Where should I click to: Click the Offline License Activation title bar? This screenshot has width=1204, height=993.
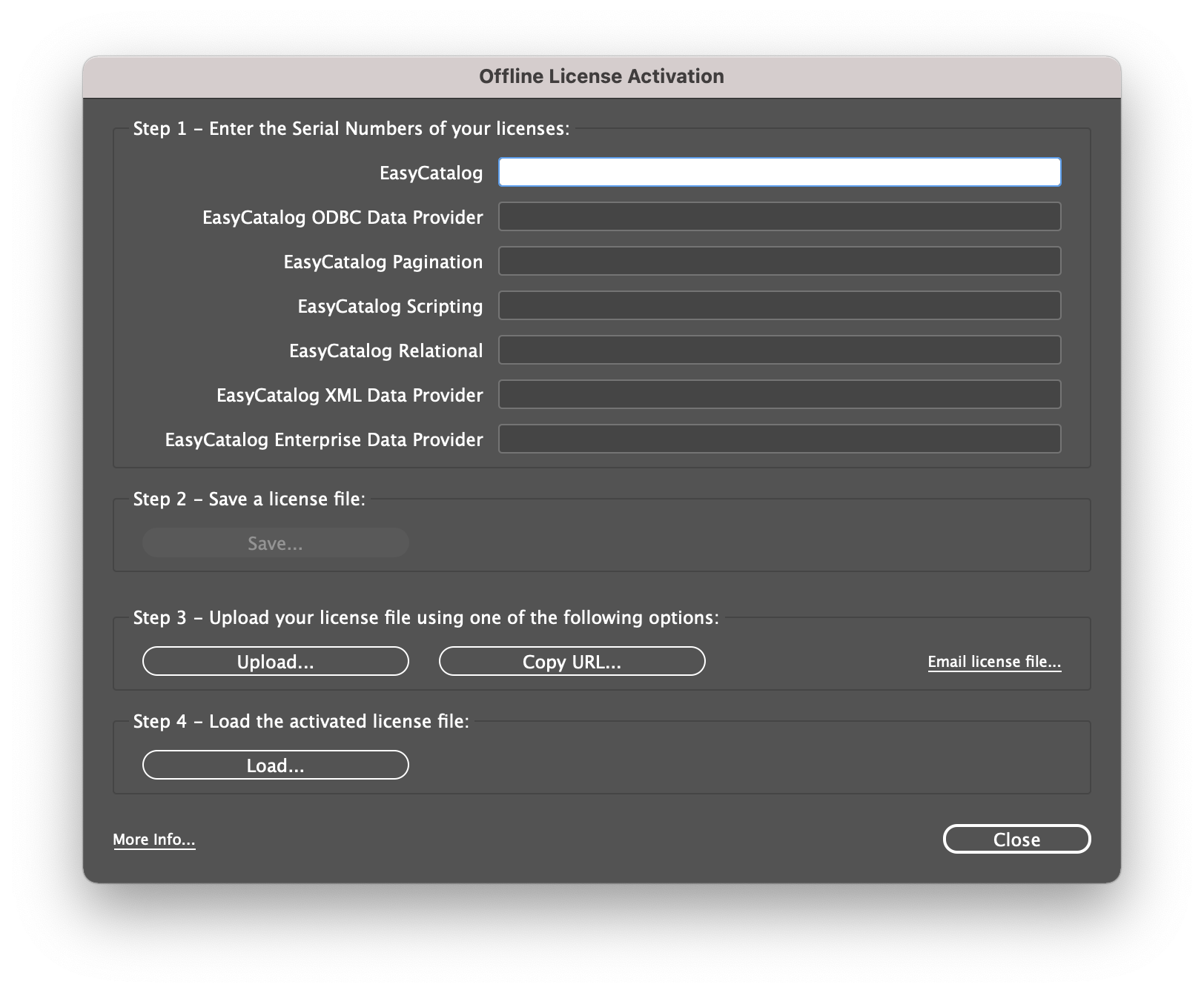601,76
